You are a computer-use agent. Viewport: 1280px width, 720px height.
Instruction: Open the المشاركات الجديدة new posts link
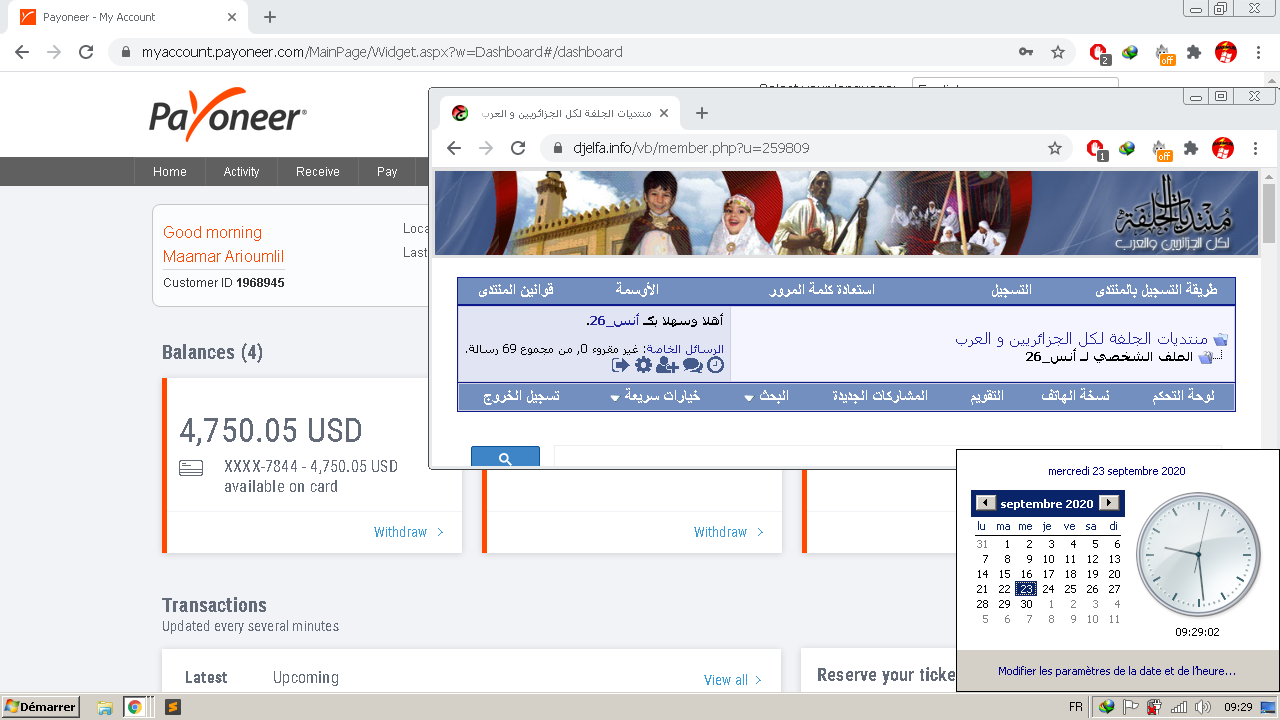(x=880, y=396)
